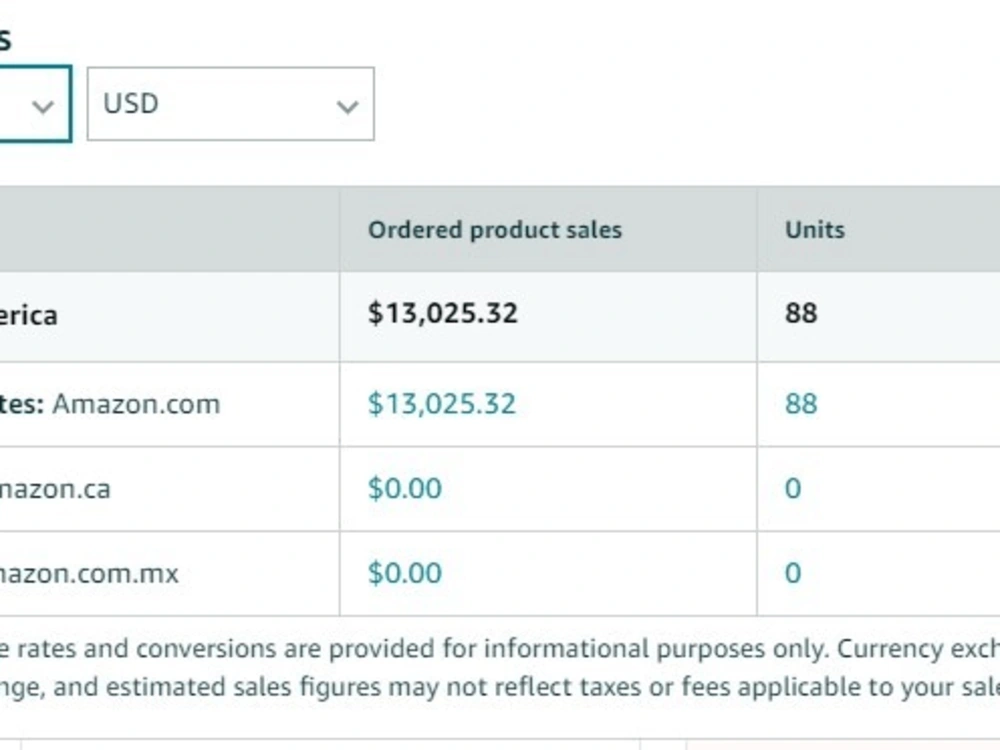Click the bold North America total $13,025.32
This screenshot has width=1000, height=750.
point(443,313)
